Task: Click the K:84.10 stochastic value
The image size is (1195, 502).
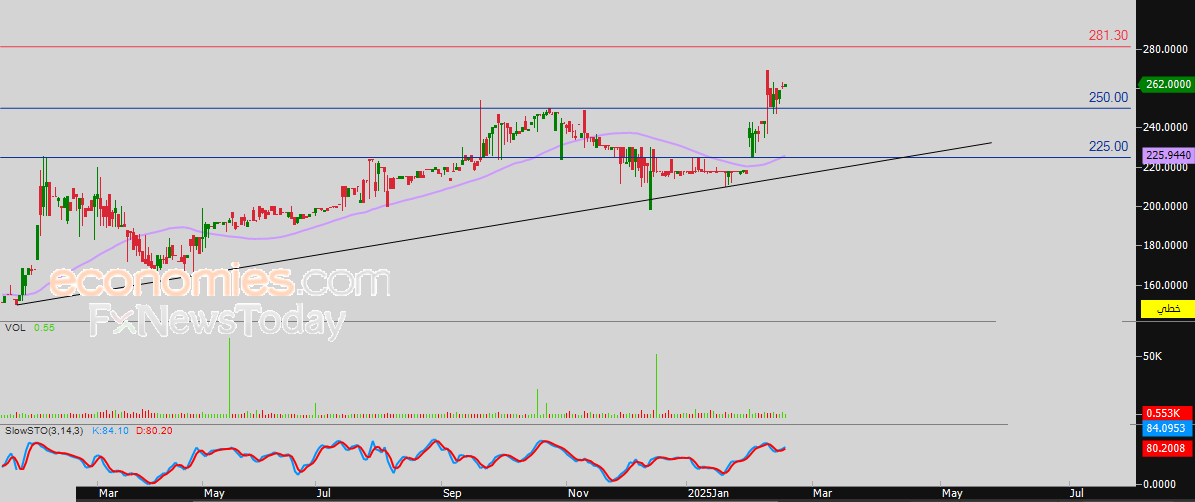Action: pyautogui.click(x=109, y=430)
